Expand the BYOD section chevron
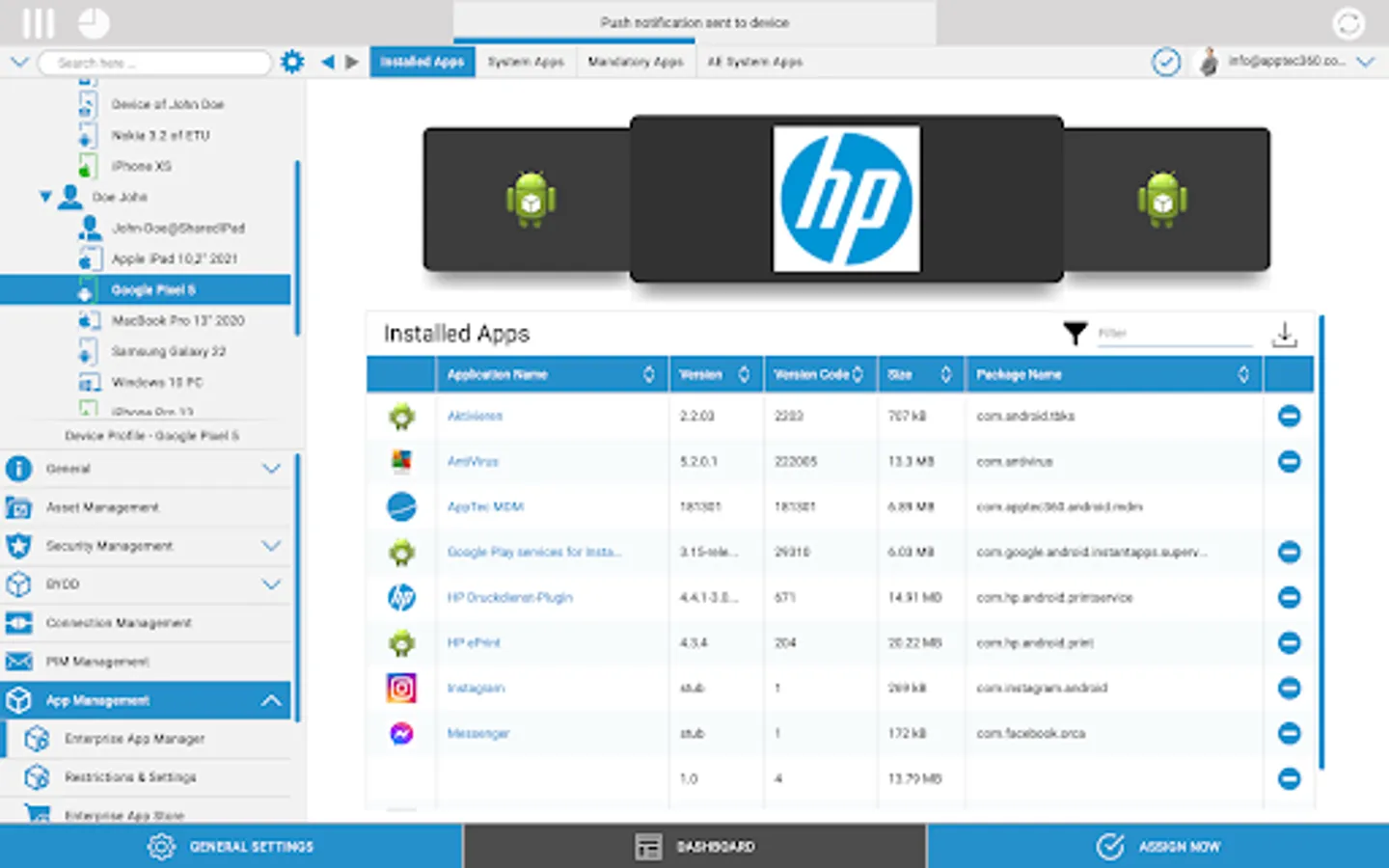Screen dimensions: 1389x868 coord(271,584)
